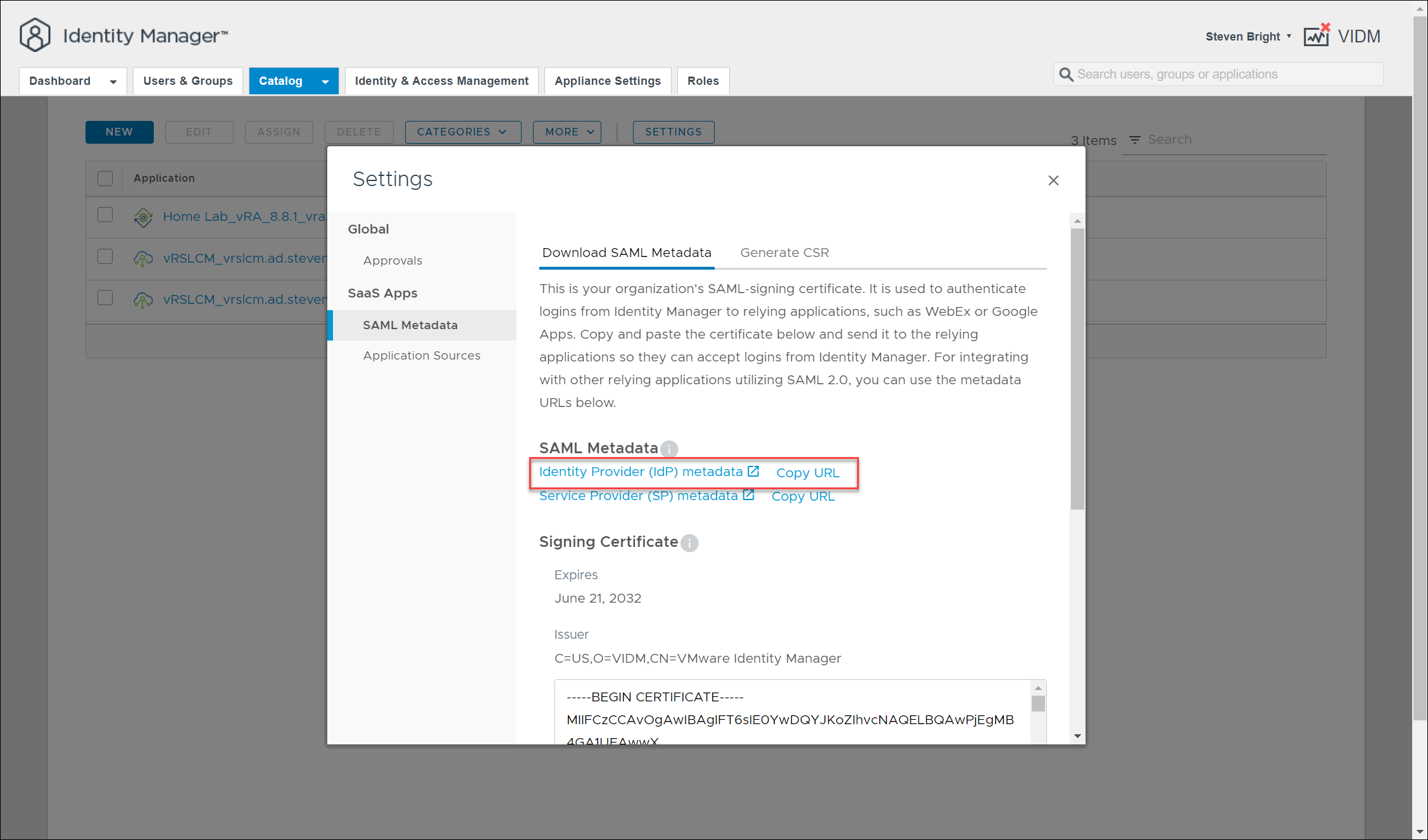Click the search magnifier icon
This screenshot has height=840, width=1428.
[x=1066, y=75]
